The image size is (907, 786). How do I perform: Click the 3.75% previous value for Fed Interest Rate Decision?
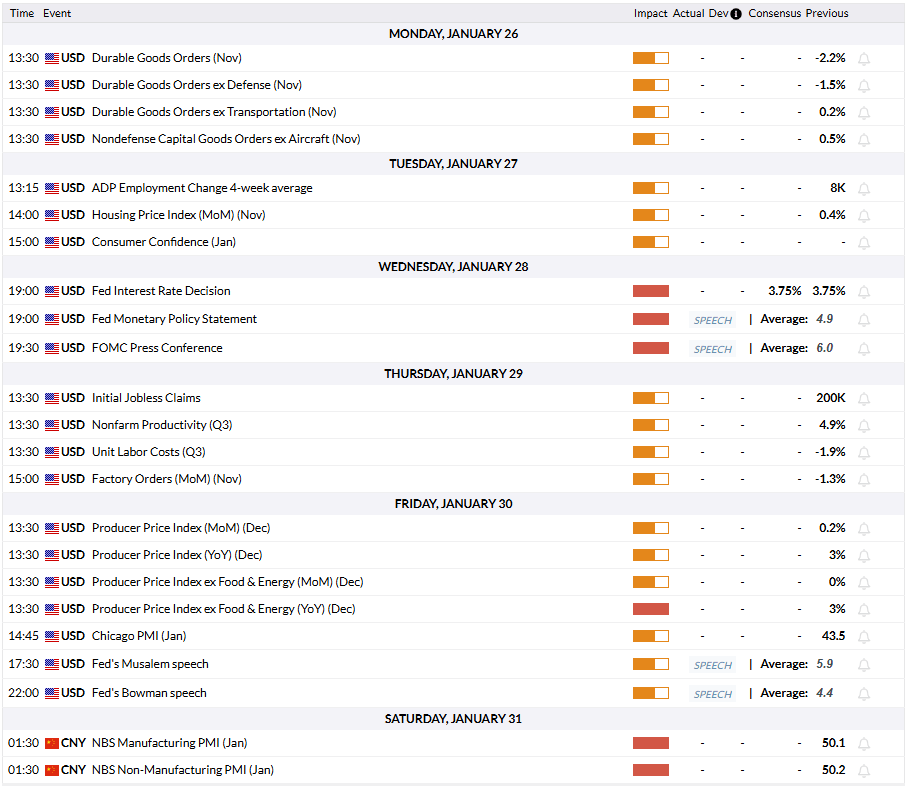(827, 291)
